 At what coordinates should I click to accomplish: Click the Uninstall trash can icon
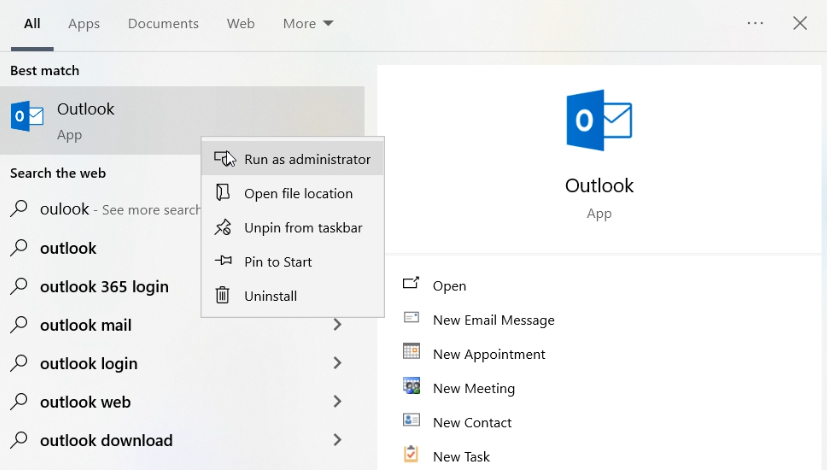[x=223, y=295]
